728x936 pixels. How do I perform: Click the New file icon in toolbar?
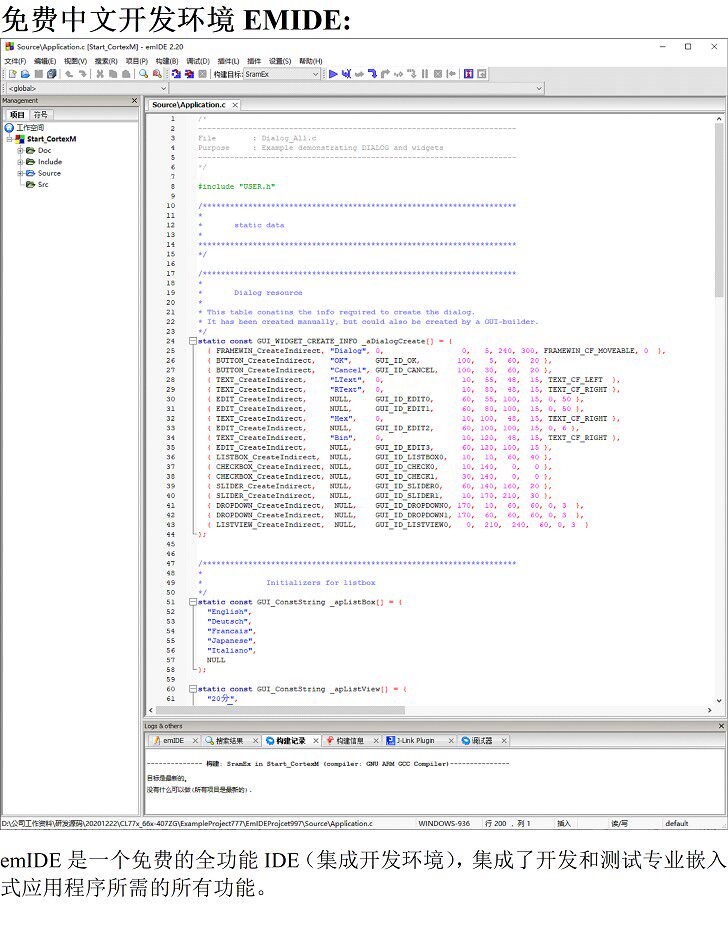pyautogui.click(x=12, y=74)
